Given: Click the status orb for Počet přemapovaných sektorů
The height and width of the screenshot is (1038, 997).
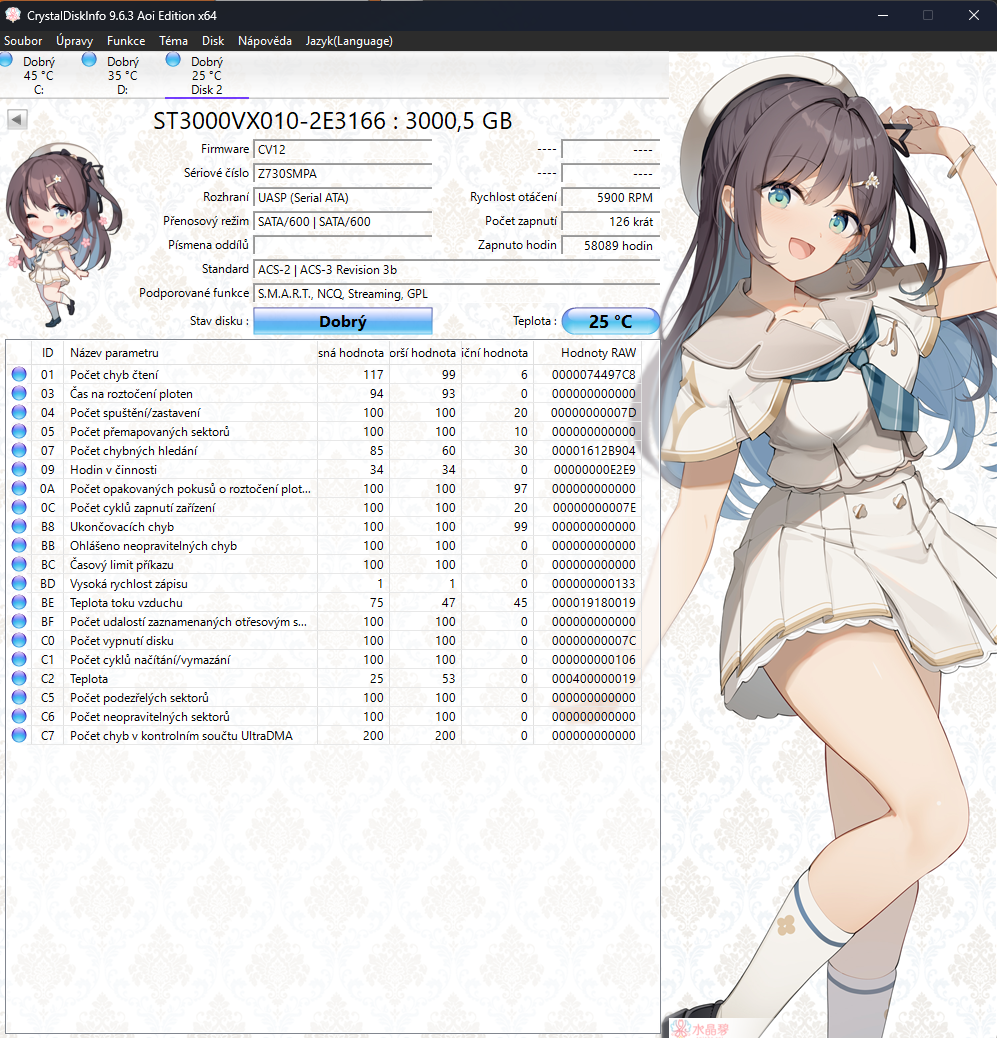Looking at the screenshot, I should [x=19, y=431].
